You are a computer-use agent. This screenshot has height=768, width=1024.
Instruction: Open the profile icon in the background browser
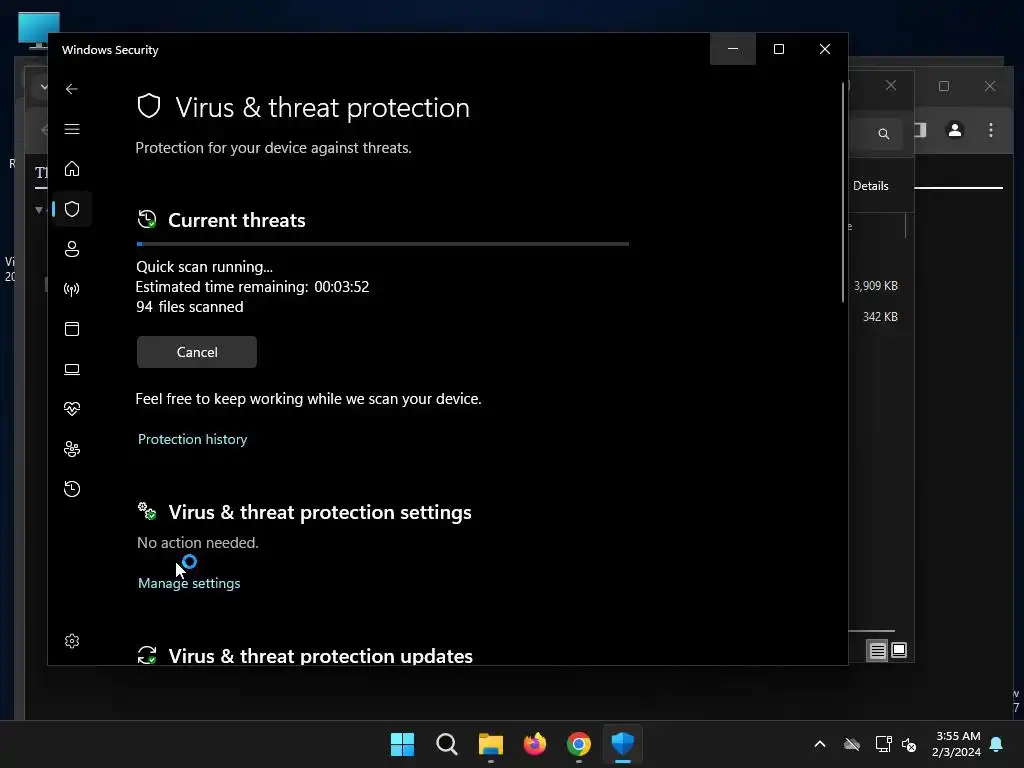click(x=955, y=131)
